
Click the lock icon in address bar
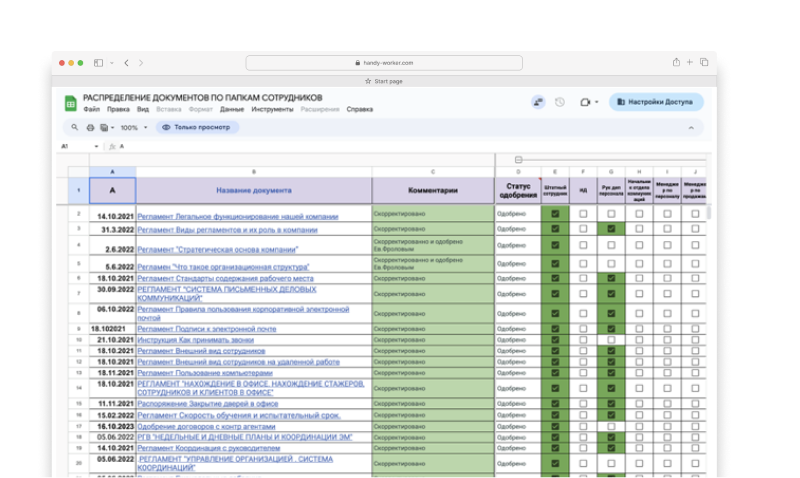tap(358, 63)
